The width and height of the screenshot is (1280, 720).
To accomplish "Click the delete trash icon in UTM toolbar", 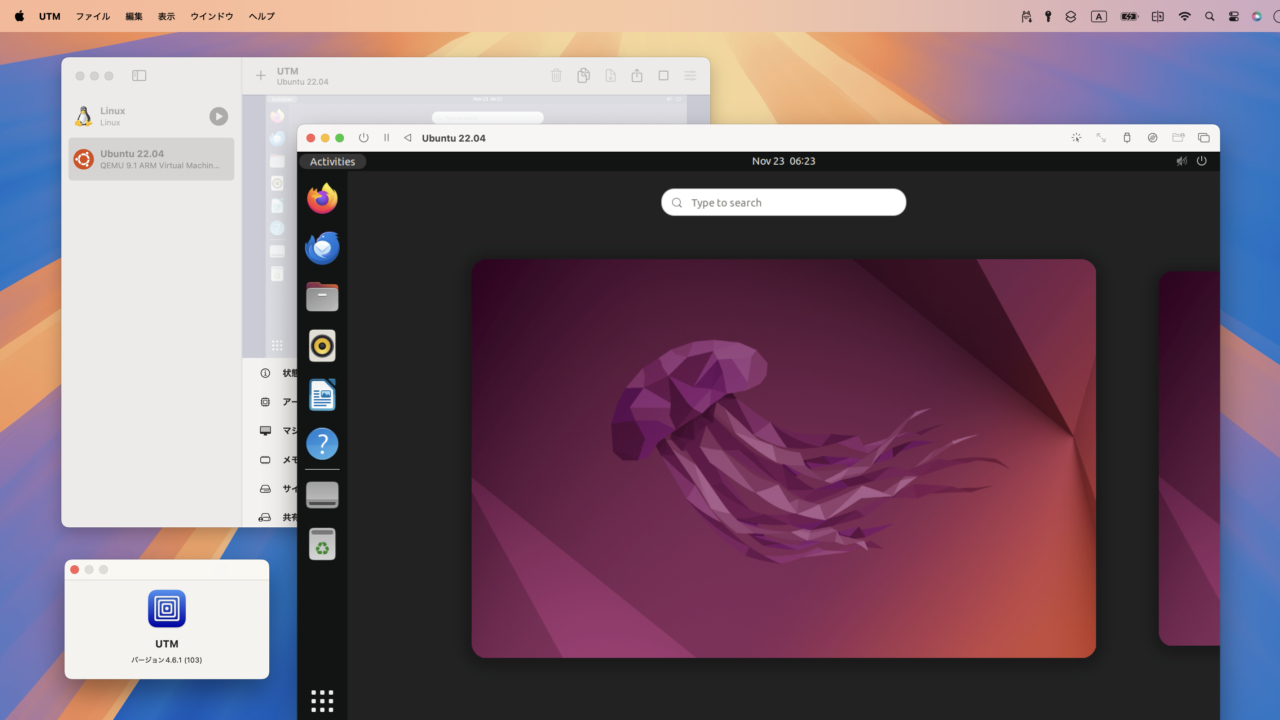I will tap(557, 75).
